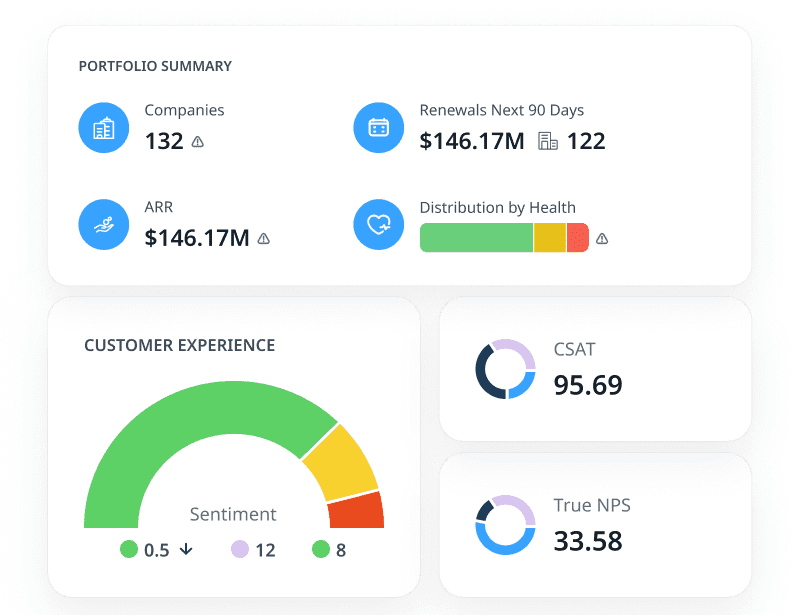Click the warning icon beside the Companies count

click(x=197, y=142)
